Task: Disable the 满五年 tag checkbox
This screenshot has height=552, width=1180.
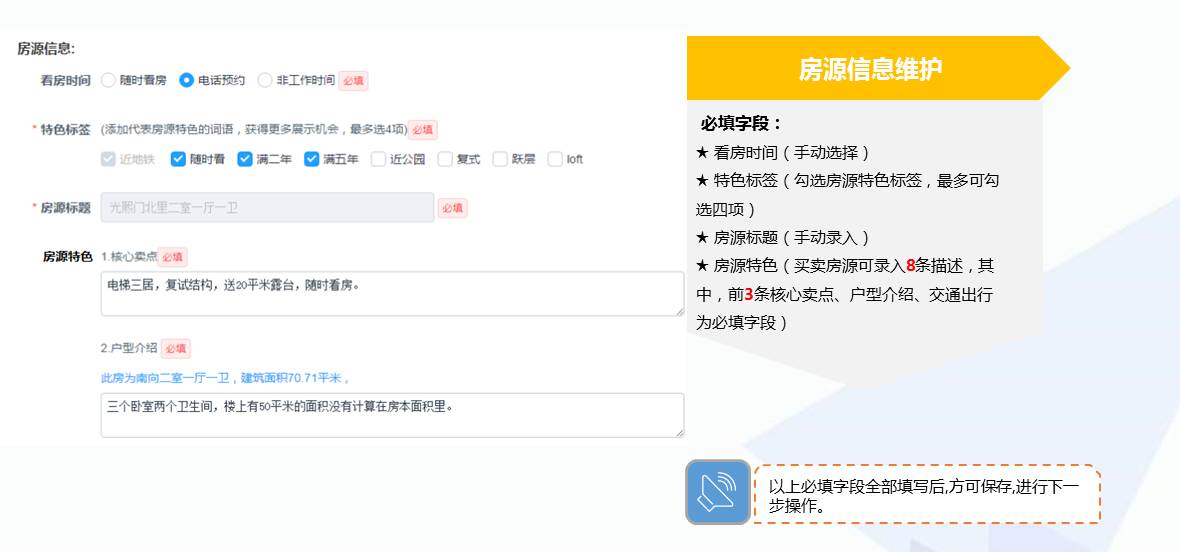Action: pos(312,159)
